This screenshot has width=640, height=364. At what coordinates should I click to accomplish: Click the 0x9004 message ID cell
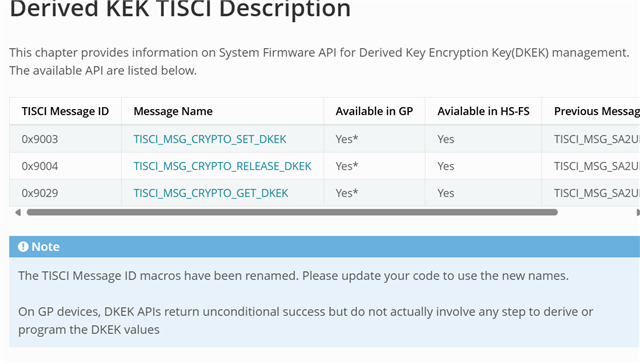[65, 166]
